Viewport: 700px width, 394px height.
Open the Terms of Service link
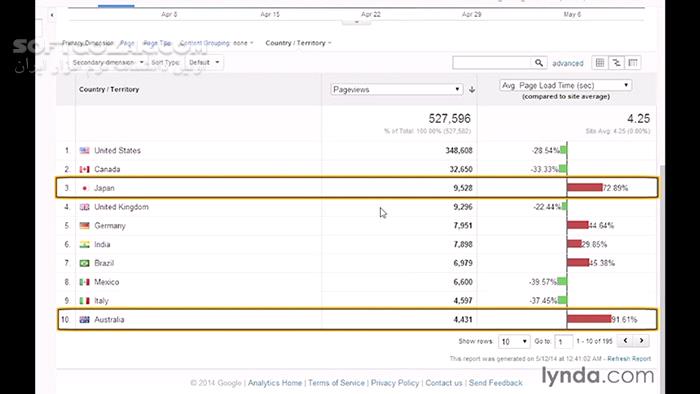[336, 383]
